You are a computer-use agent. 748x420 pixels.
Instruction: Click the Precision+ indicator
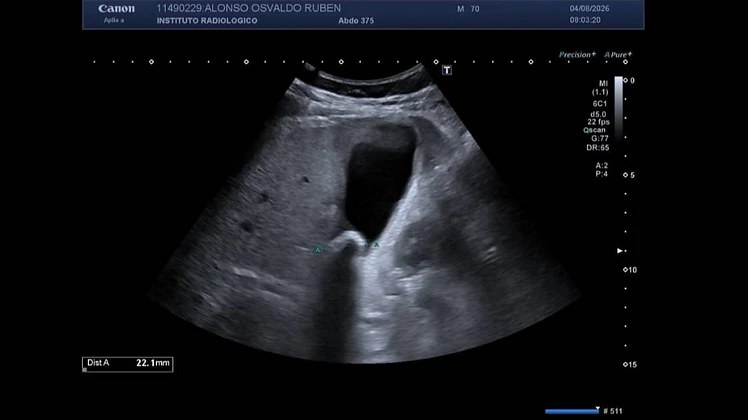click(577, 54)
